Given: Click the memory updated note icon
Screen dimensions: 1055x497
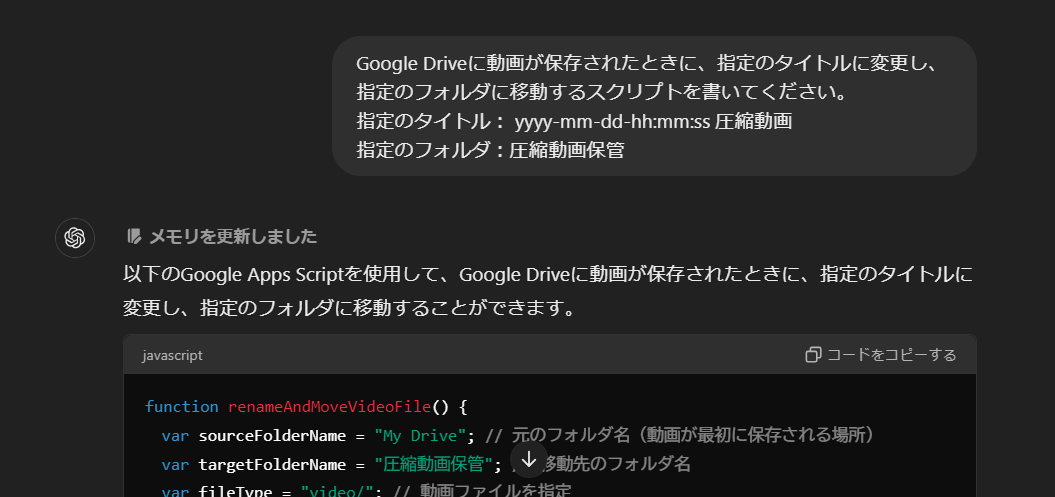Looking at the screenshot, I should [135, 237].
